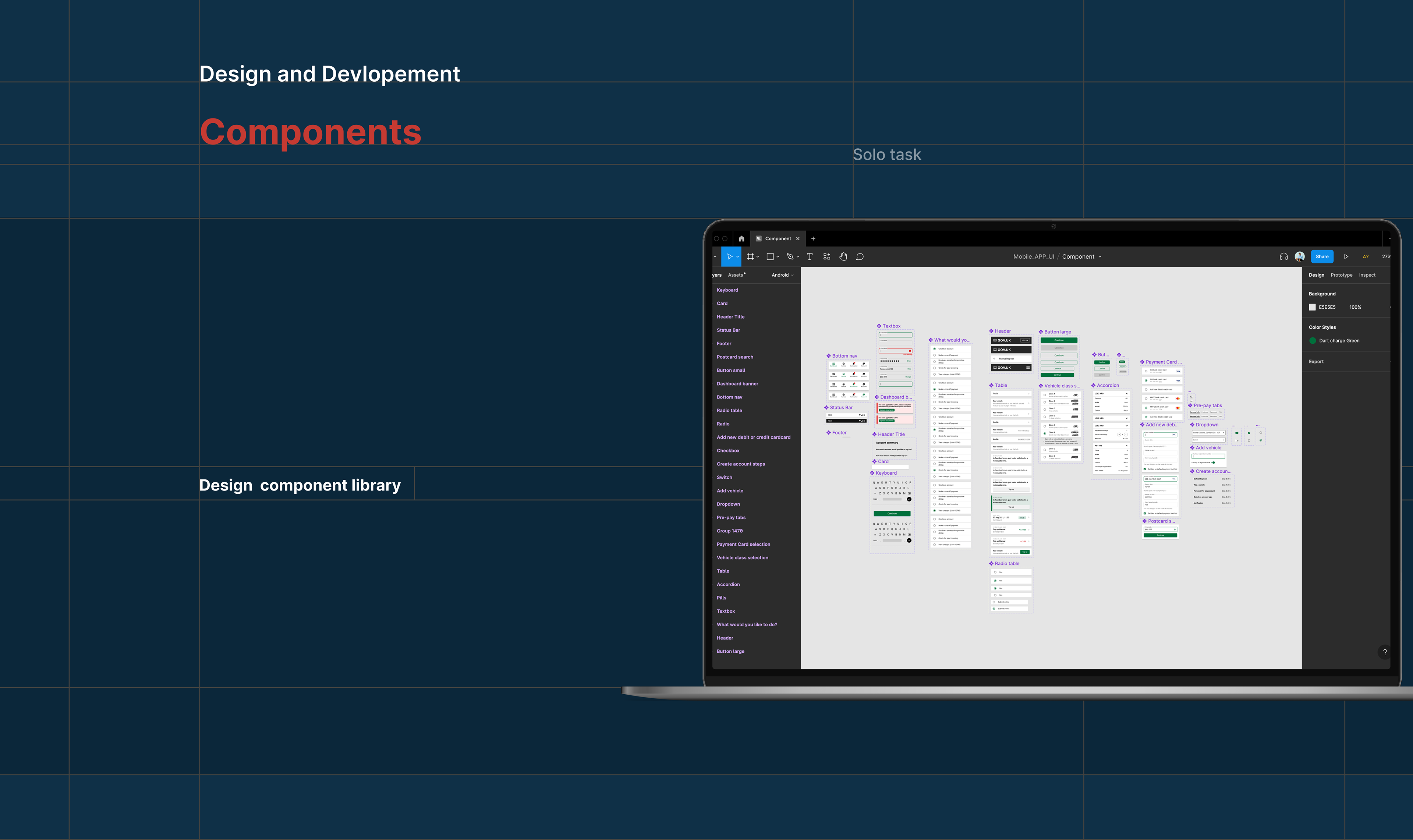Select the Text tool
This screenshot has height=840, width=1413.
coord(810,257)
